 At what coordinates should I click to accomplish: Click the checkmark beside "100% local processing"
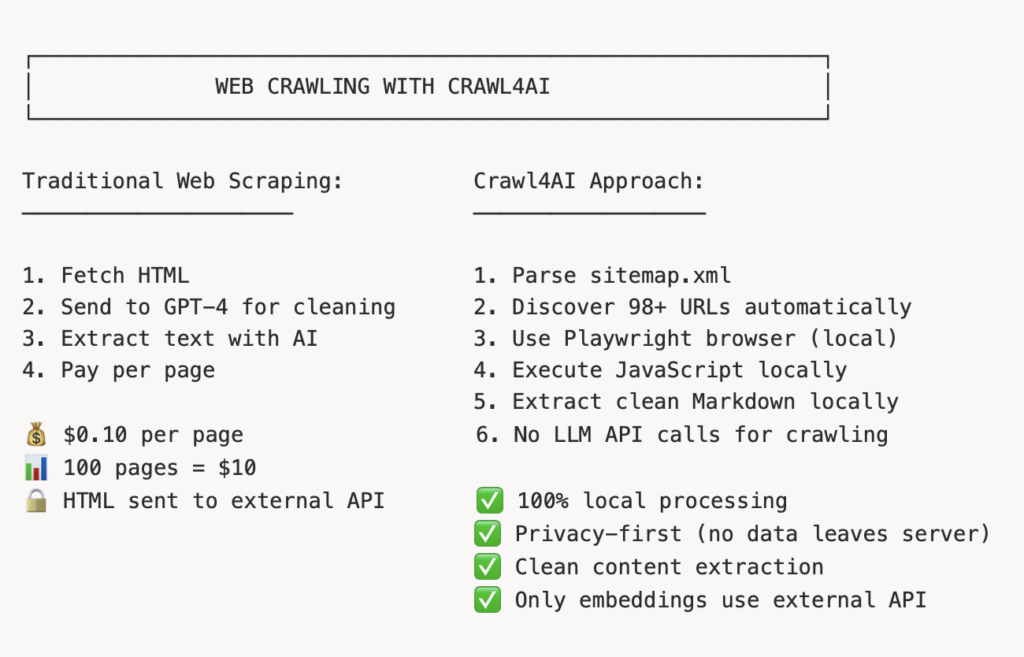point(489,501)
